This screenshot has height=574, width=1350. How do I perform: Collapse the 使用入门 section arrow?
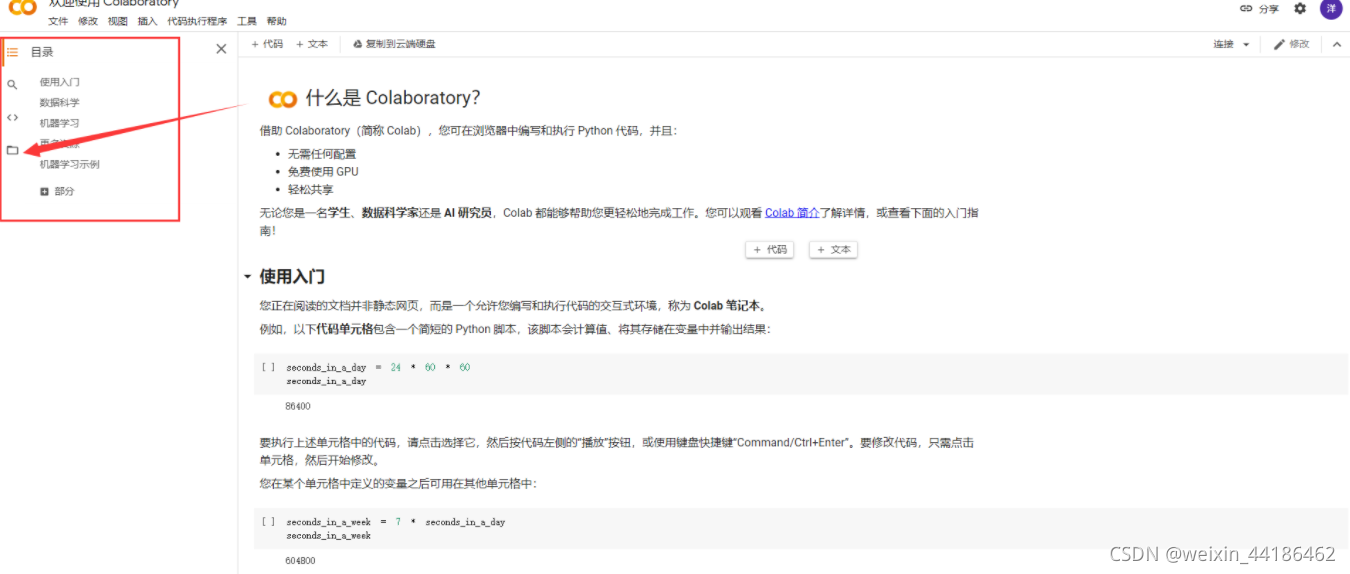coord(247,277)
